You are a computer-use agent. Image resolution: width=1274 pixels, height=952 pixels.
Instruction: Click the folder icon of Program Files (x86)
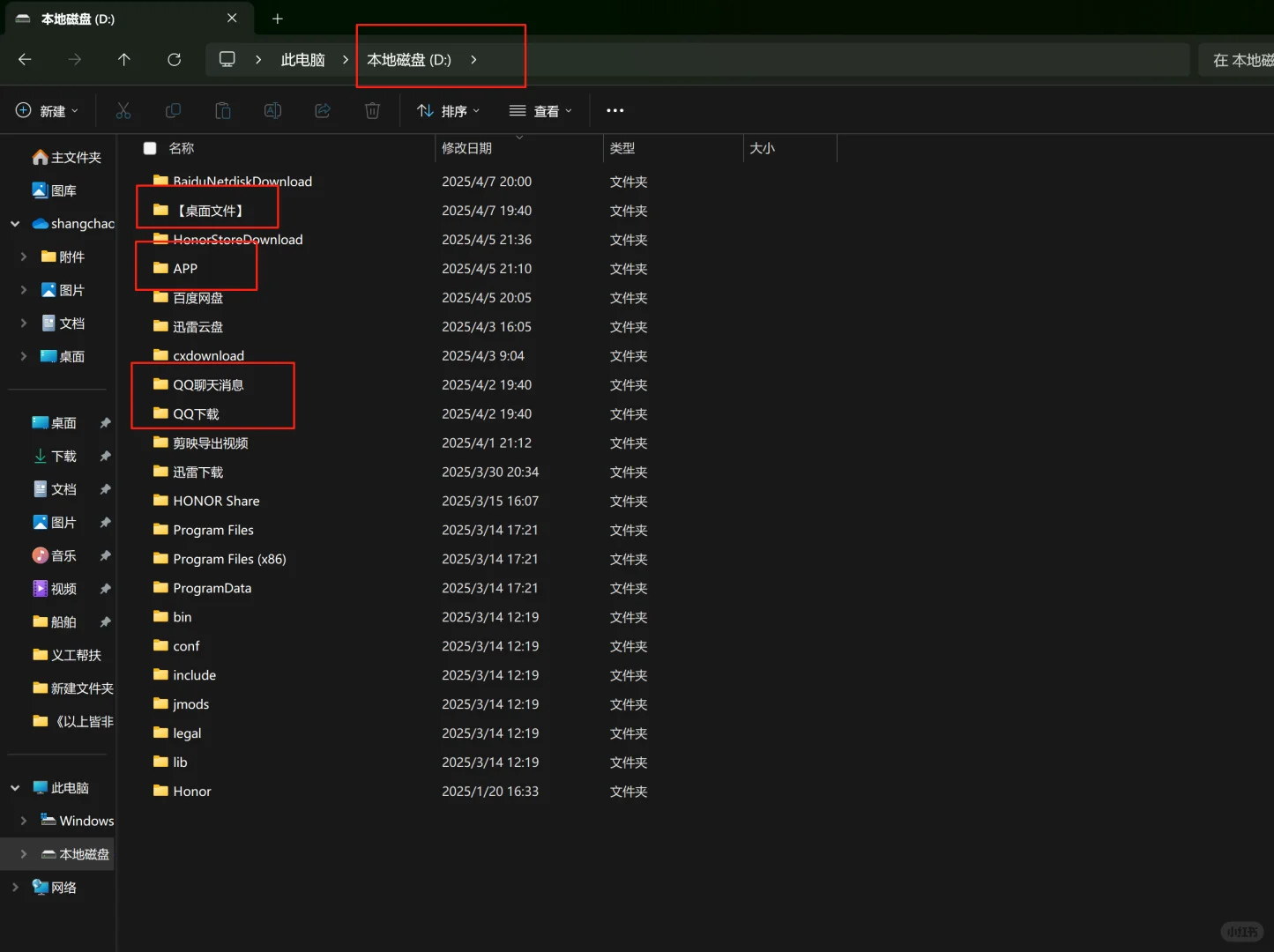[x=160, y=559]
